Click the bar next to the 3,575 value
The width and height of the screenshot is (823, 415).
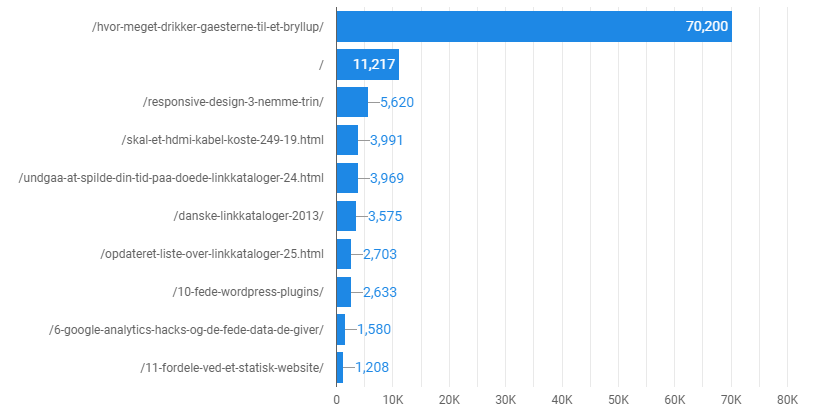coord(346,216)
